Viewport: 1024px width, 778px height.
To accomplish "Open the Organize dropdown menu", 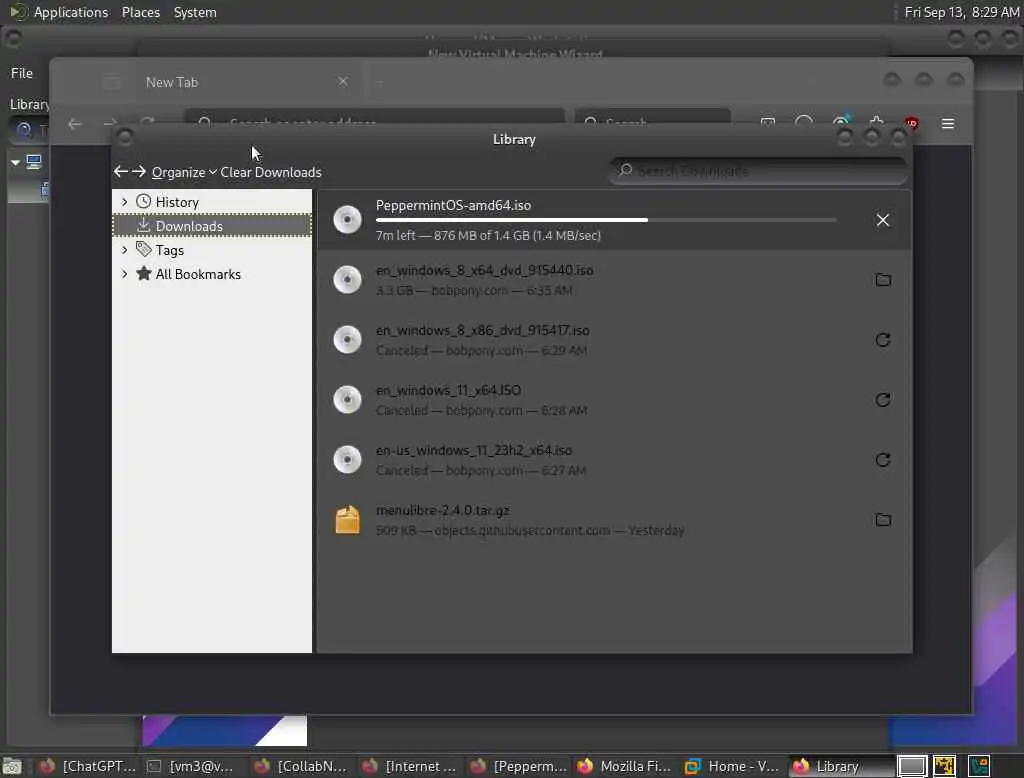I will point(184,172).
